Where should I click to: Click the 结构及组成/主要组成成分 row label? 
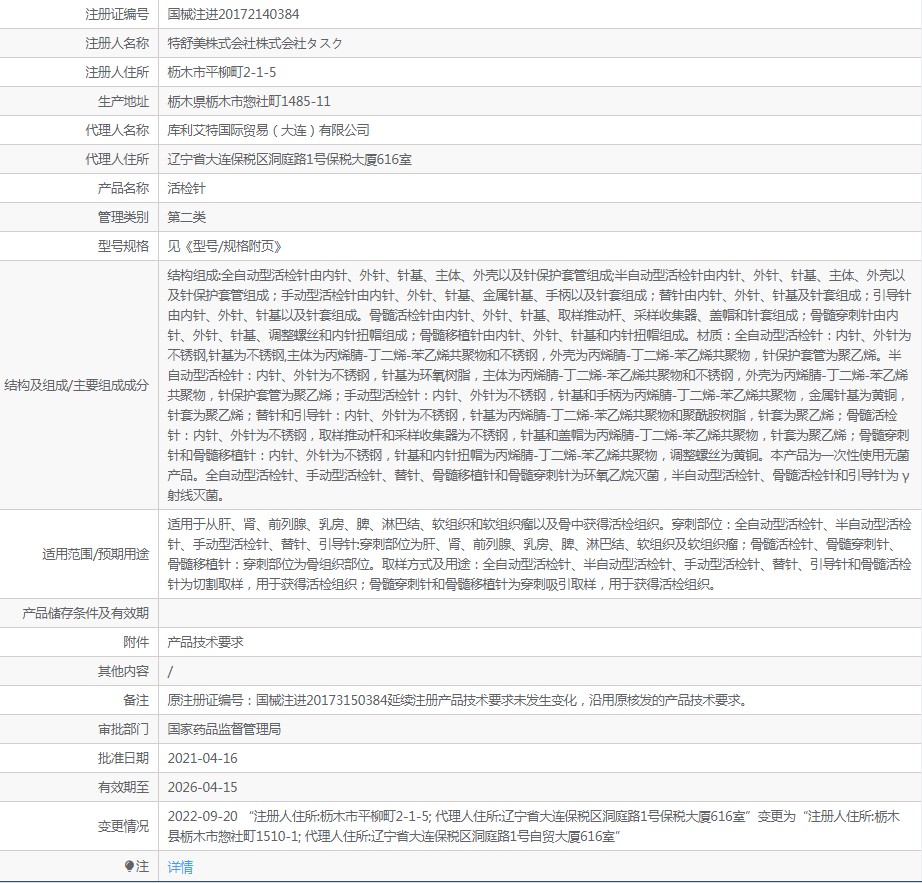pyautogui.click(x=76, y=385)
